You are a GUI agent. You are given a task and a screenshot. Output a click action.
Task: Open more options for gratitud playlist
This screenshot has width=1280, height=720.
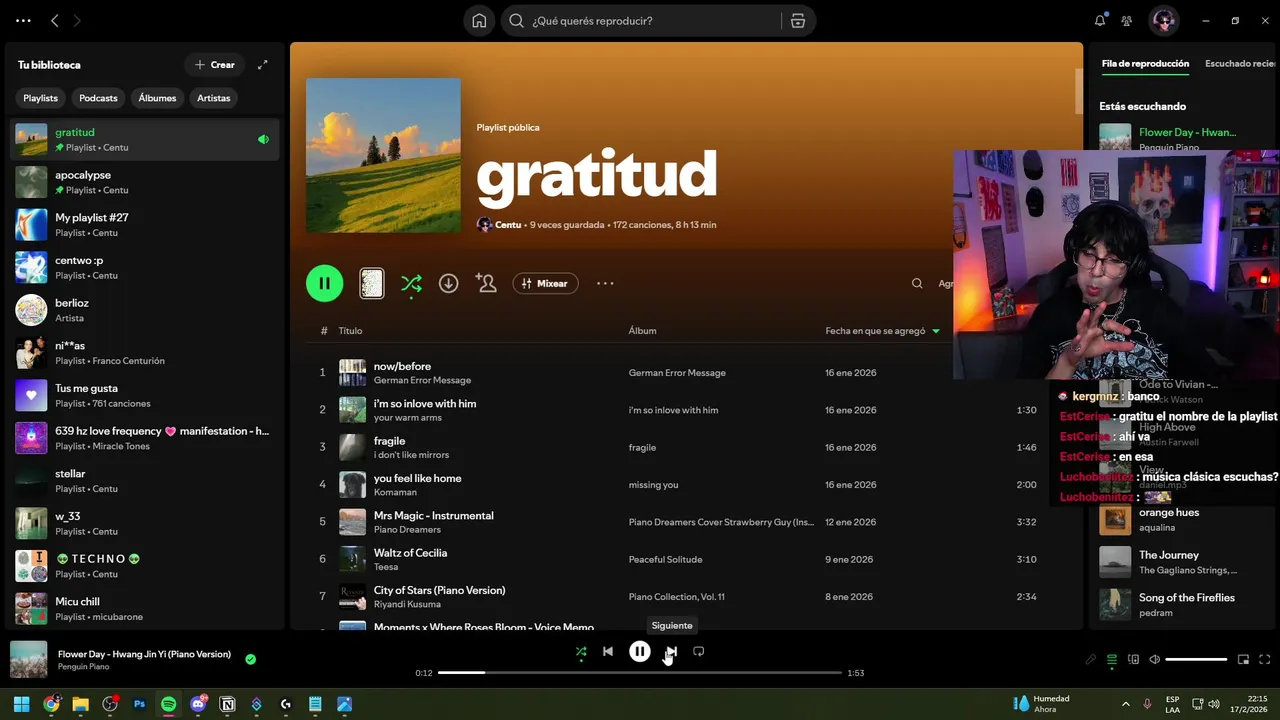(x=605, y=284)
